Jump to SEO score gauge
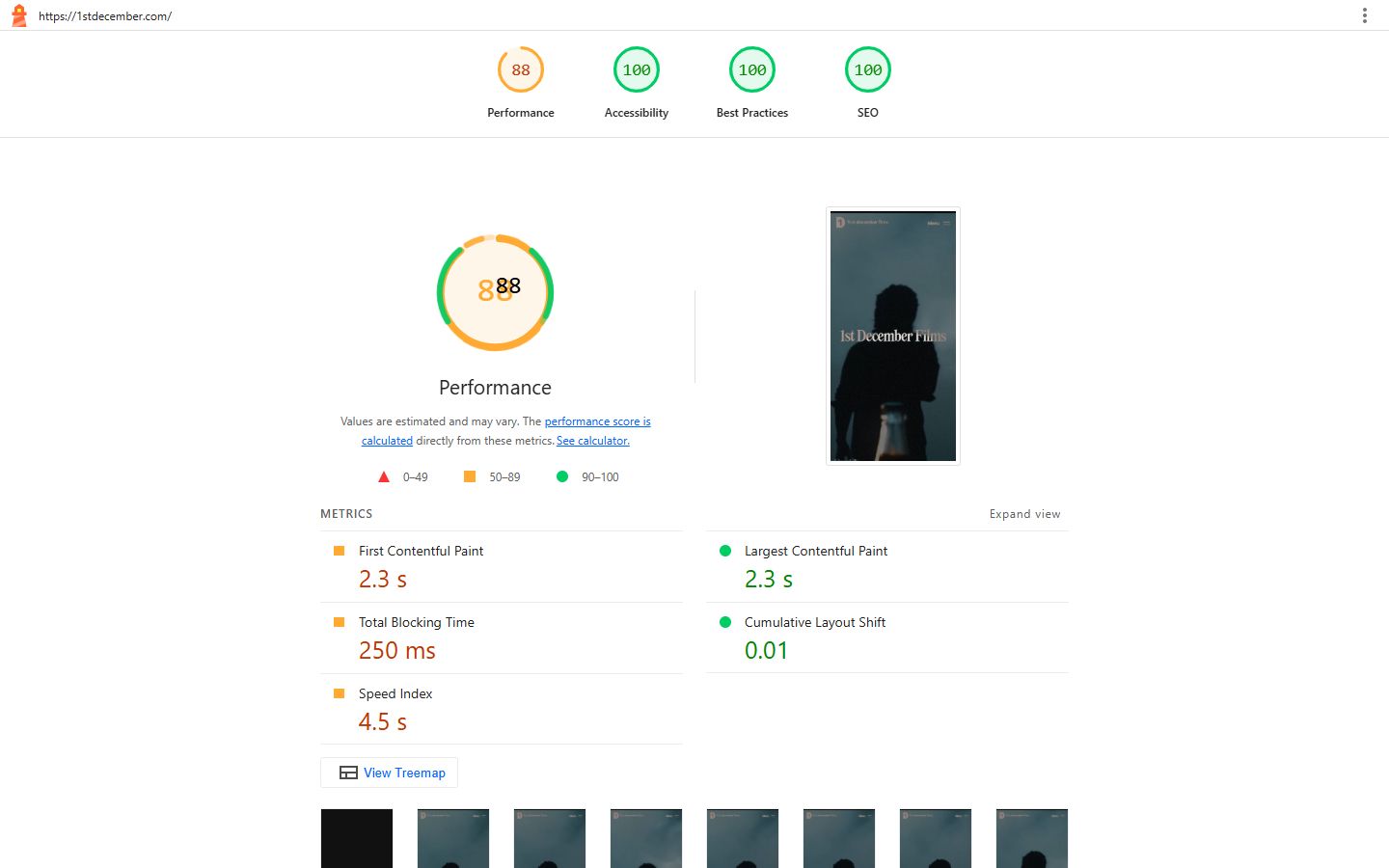1389x868 pixels. pos(868,83)
